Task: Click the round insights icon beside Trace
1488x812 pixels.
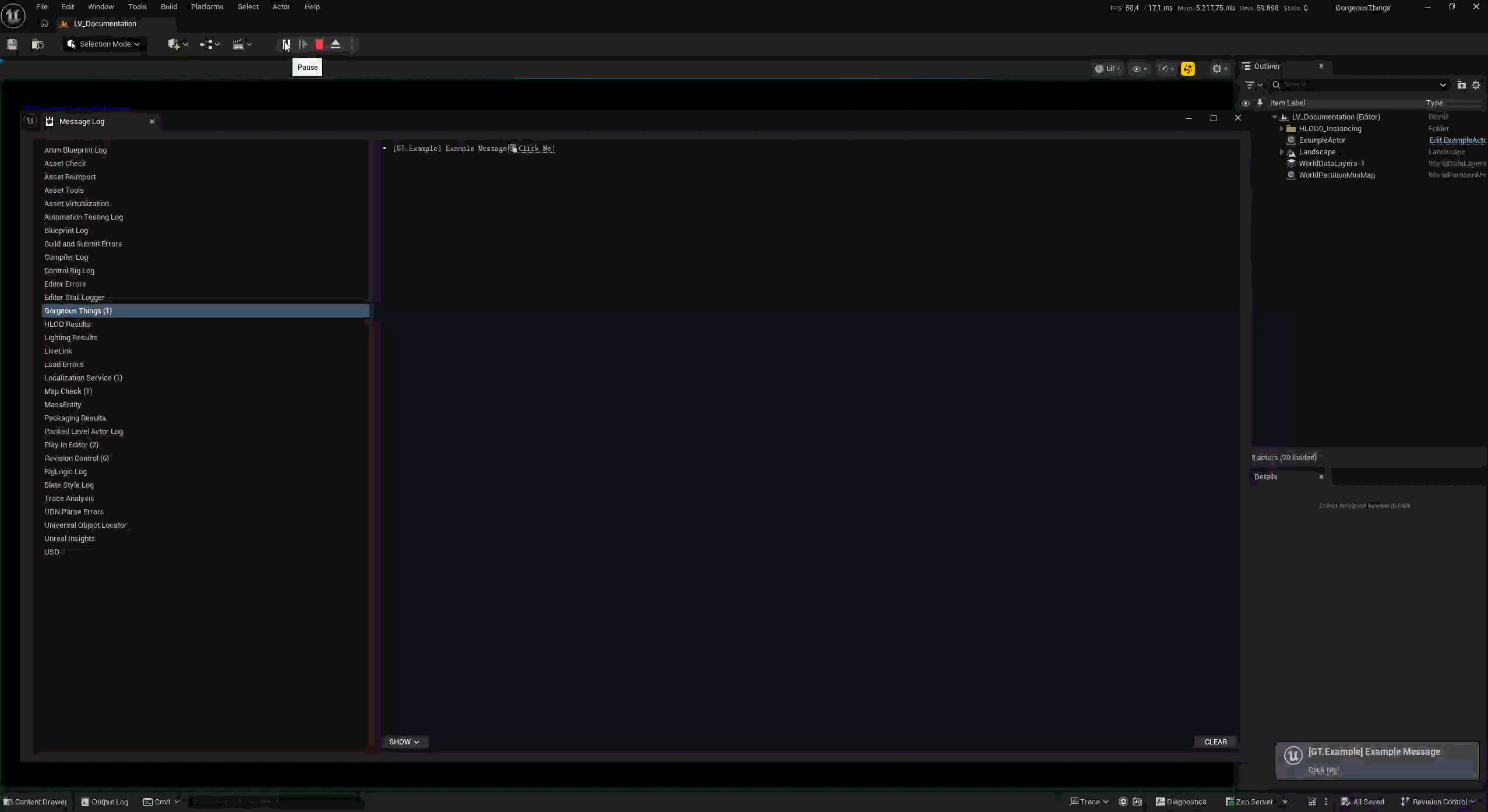Action: click(x=1123, y=802)
